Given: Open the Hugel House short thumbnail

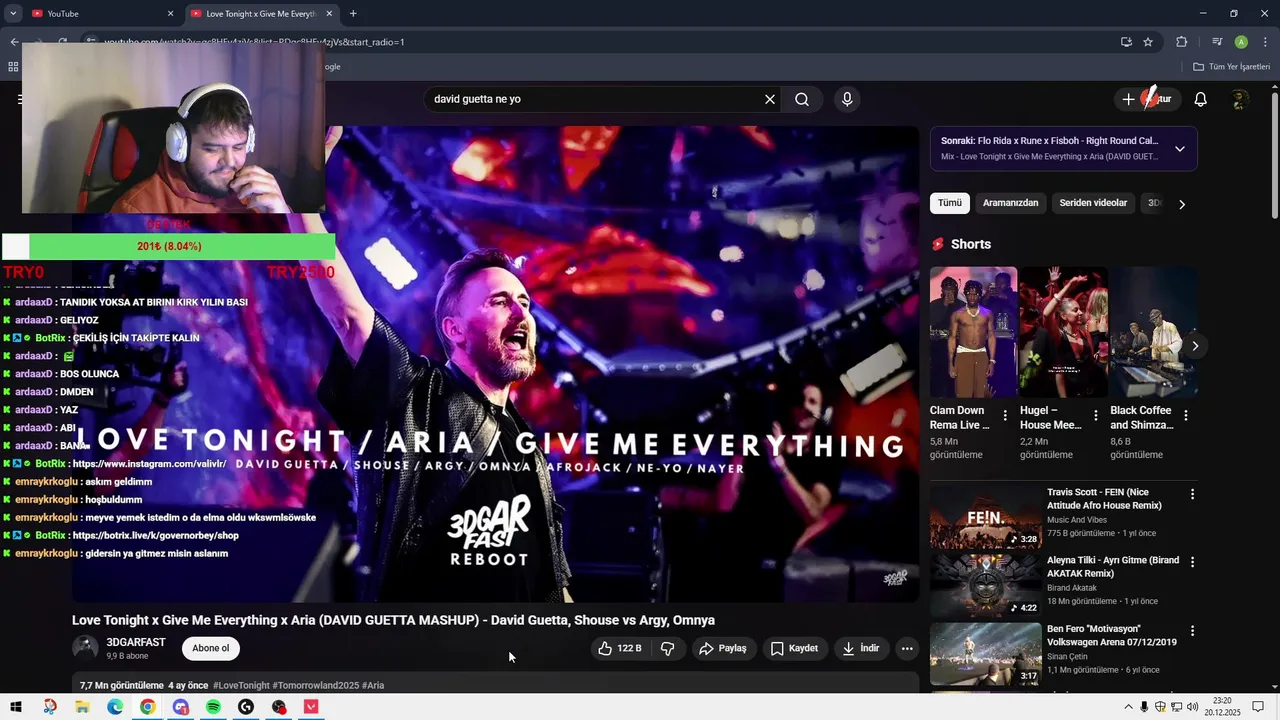Looking at the screenshot, I should tap(1063, 332).
